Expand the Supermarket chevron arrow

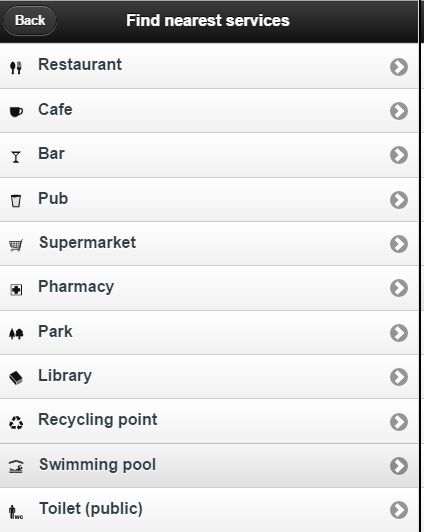pos(399,244)
